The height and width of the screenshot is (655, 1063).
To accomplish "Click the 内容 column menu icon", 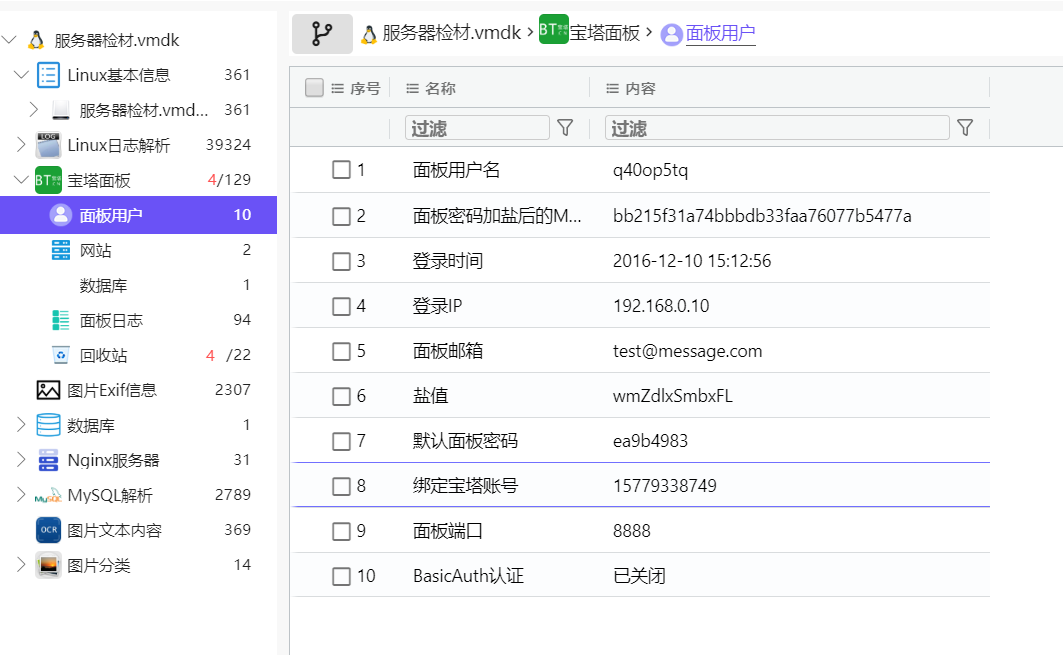I will 612,88.
